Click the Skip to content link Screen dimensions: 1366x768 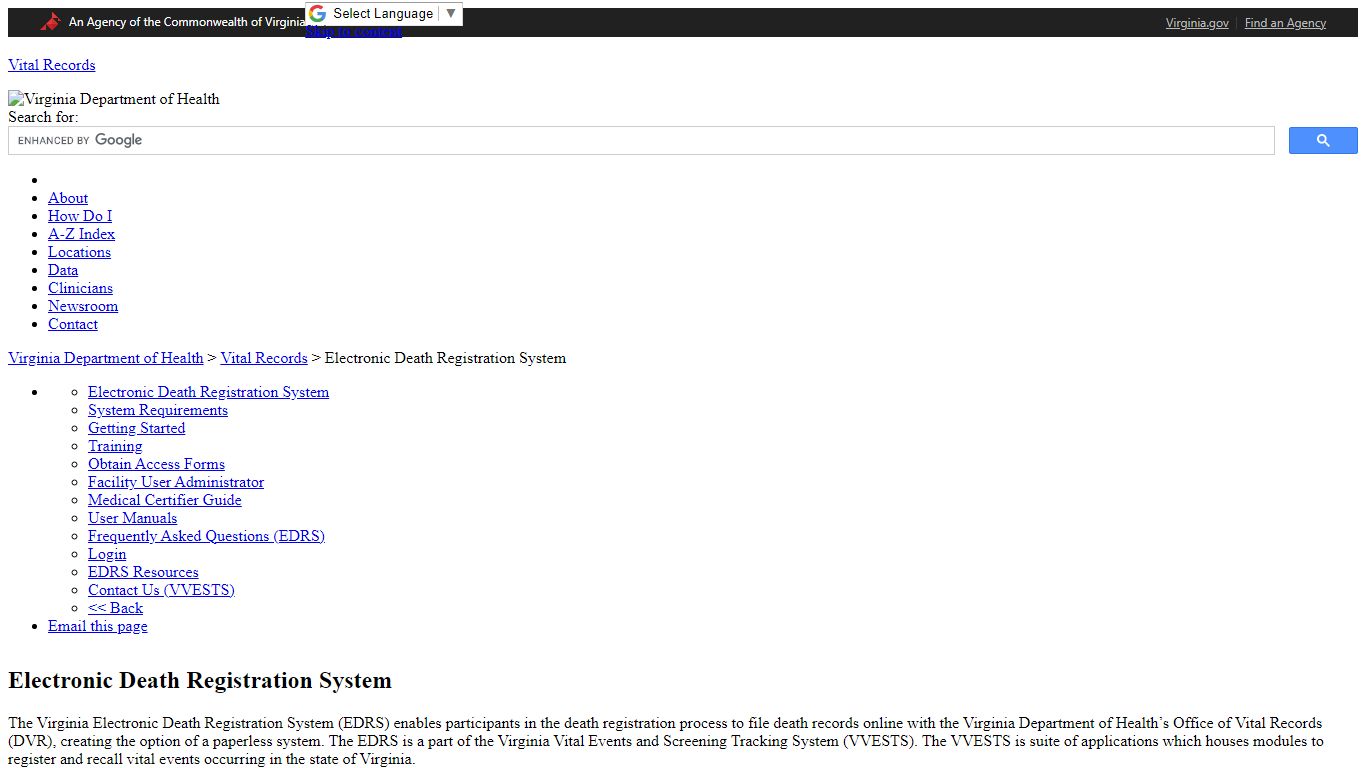[x=353, y=32]
